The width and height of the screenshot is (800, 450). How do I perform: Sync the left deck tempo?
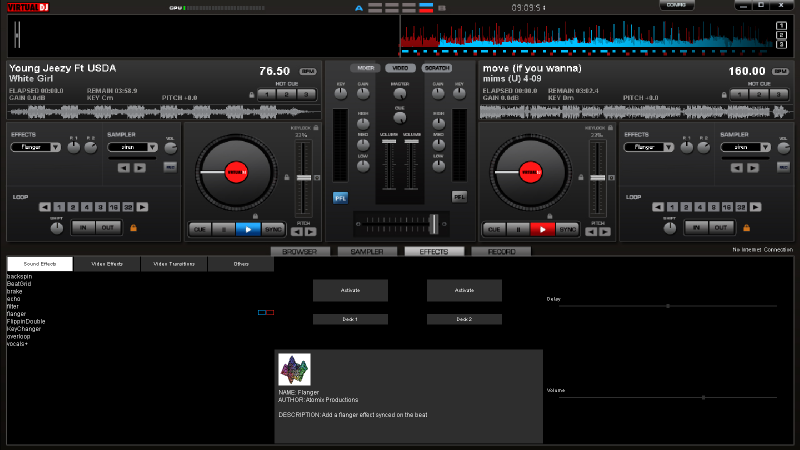pos(273,230)
